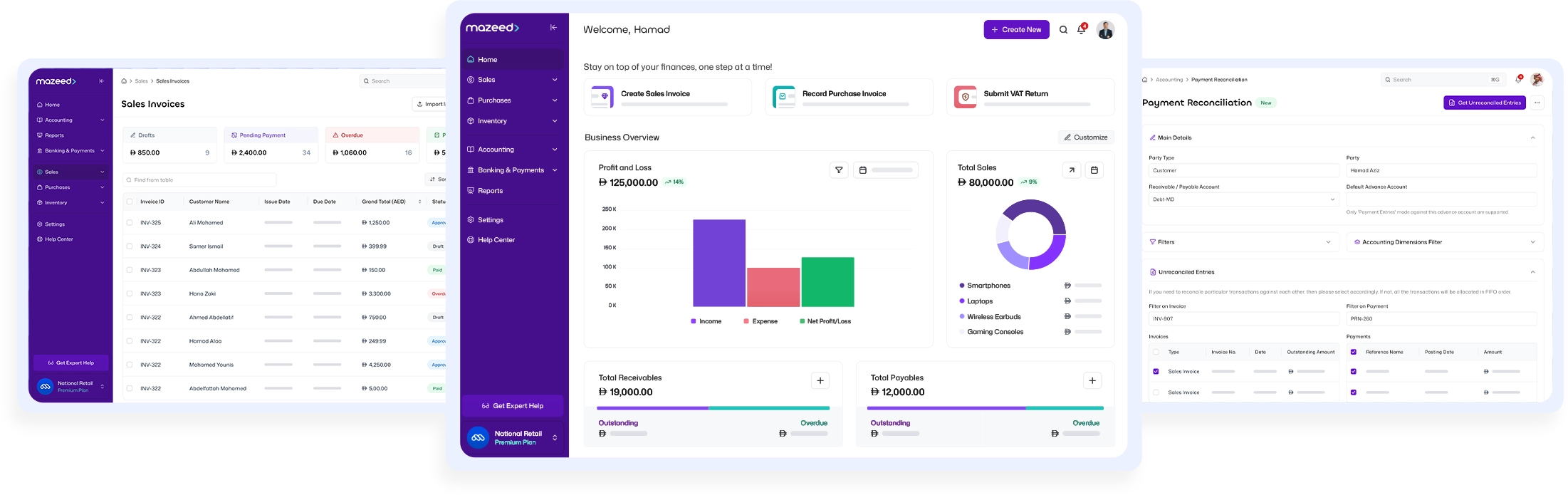The height and width of the screenshot is (495, 1568).
Task: Open notifications bell in the center dashboard
Action: tap(1081, 30)
